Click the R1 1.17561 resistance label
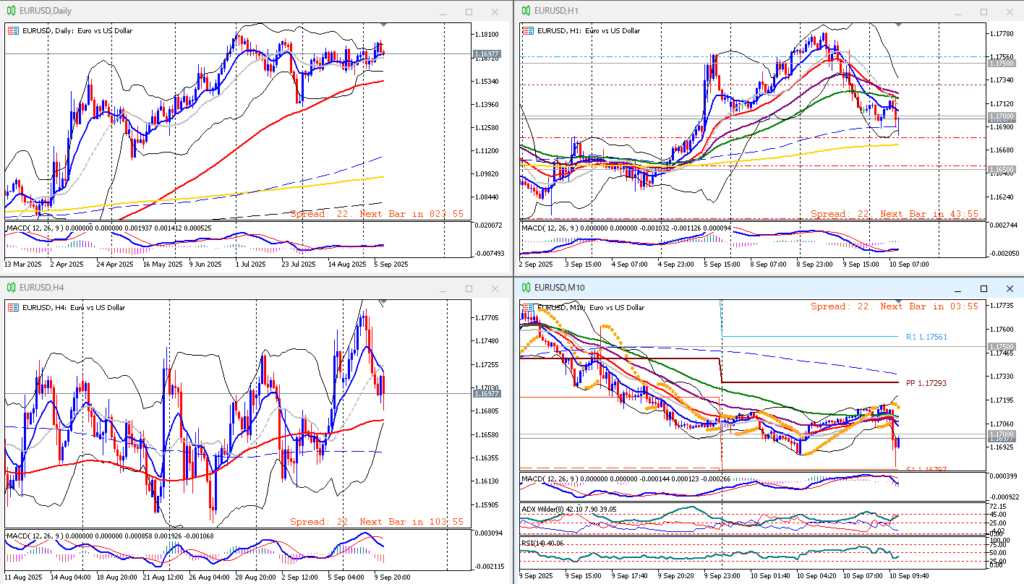The image size is (1024, 584). tap(925, 338)
